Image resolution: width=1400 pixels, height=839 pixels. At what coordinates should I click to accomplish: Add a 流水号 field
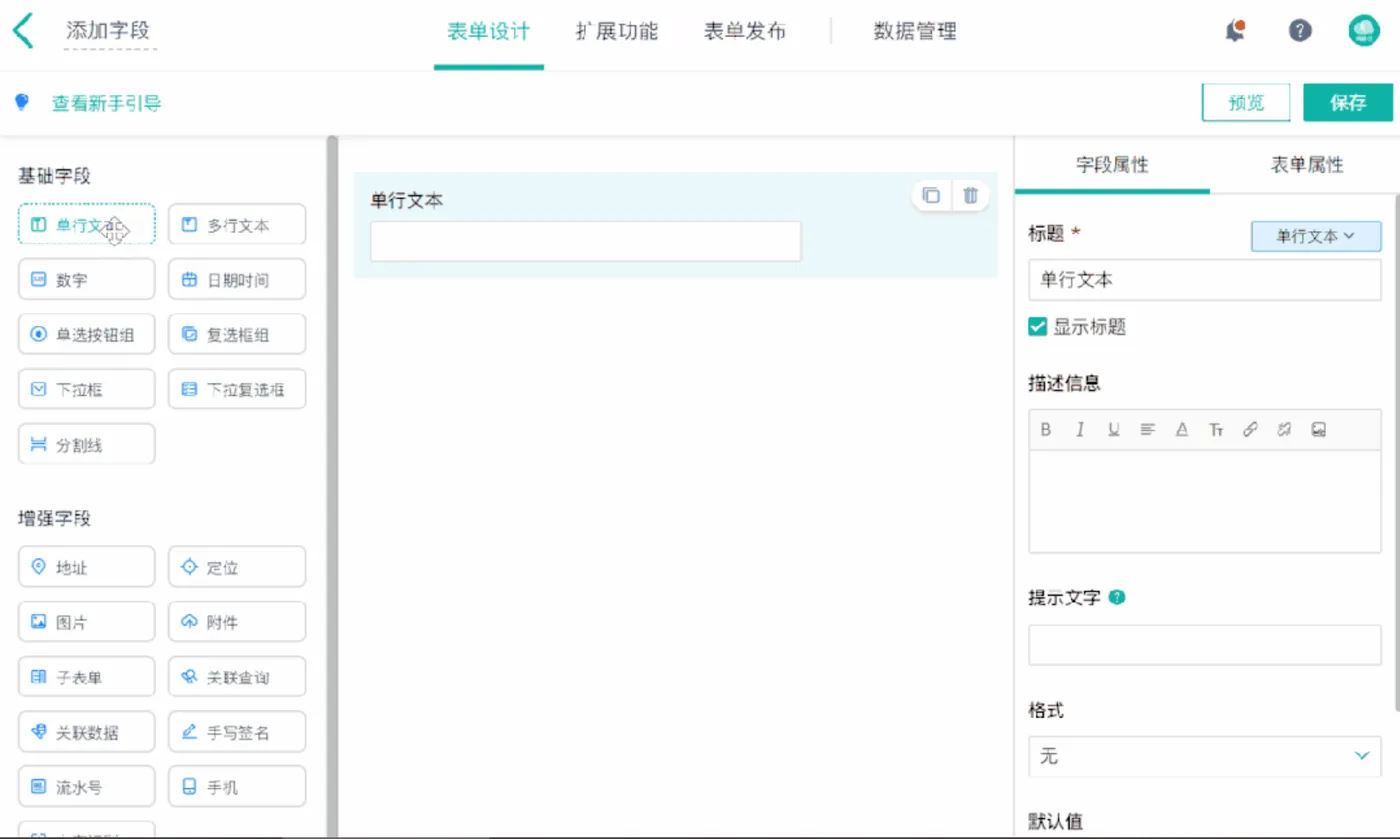pos(87,787)
